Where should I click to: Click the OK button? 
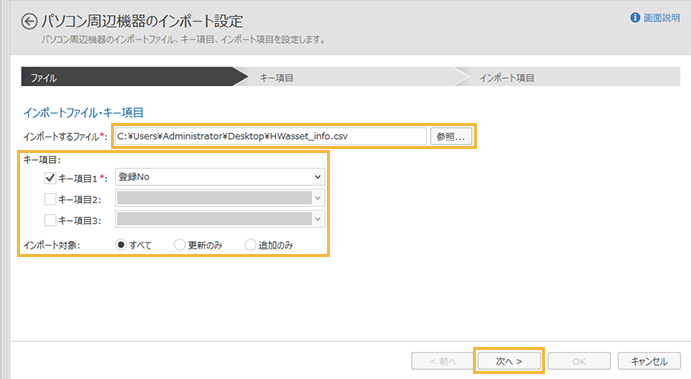pyautogui.click(x=579, y=361)
